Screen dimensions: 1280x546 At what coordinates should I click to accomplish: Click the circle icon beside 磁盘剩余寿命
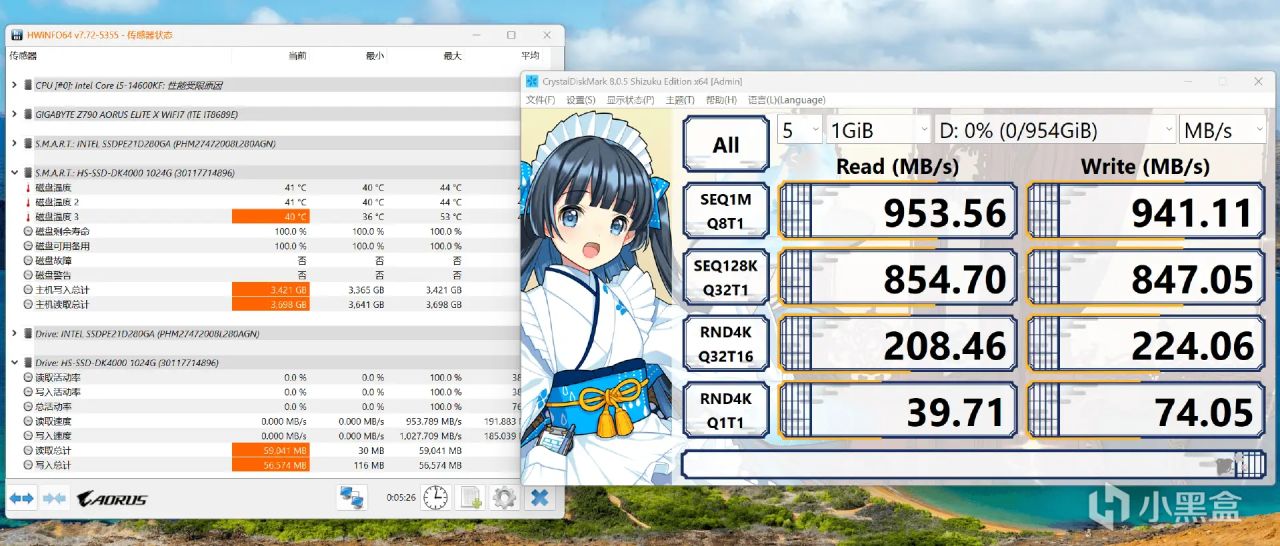point(27,231)
